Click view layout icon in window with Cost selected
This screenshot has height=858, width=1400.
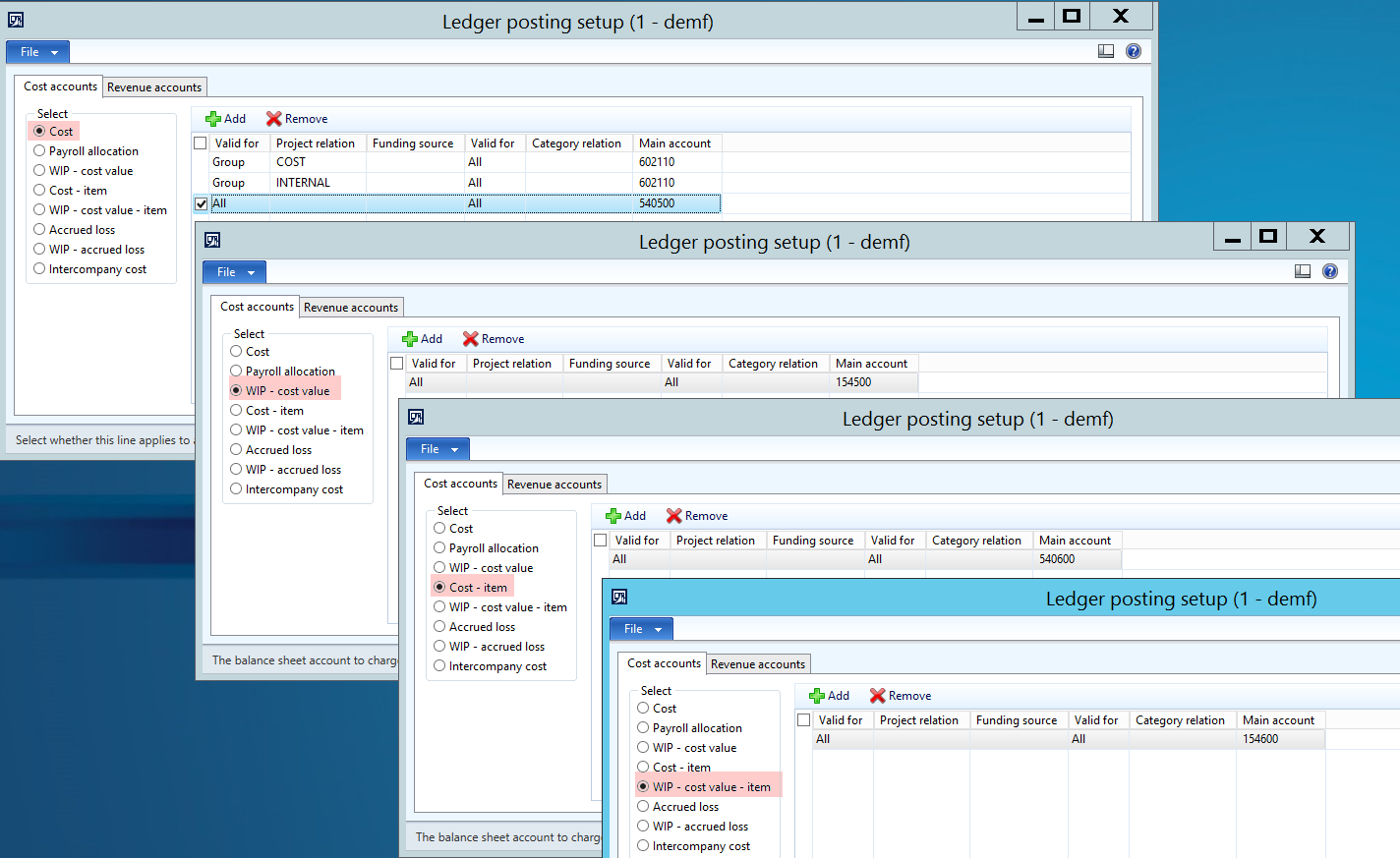coord(1106,51)
